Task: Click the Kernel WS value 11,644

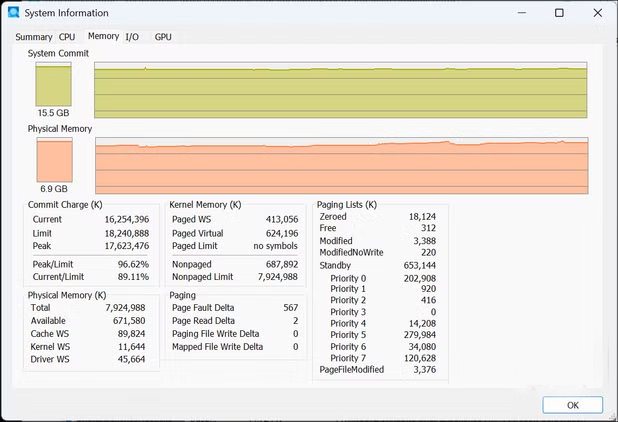Action: (132, 347)
